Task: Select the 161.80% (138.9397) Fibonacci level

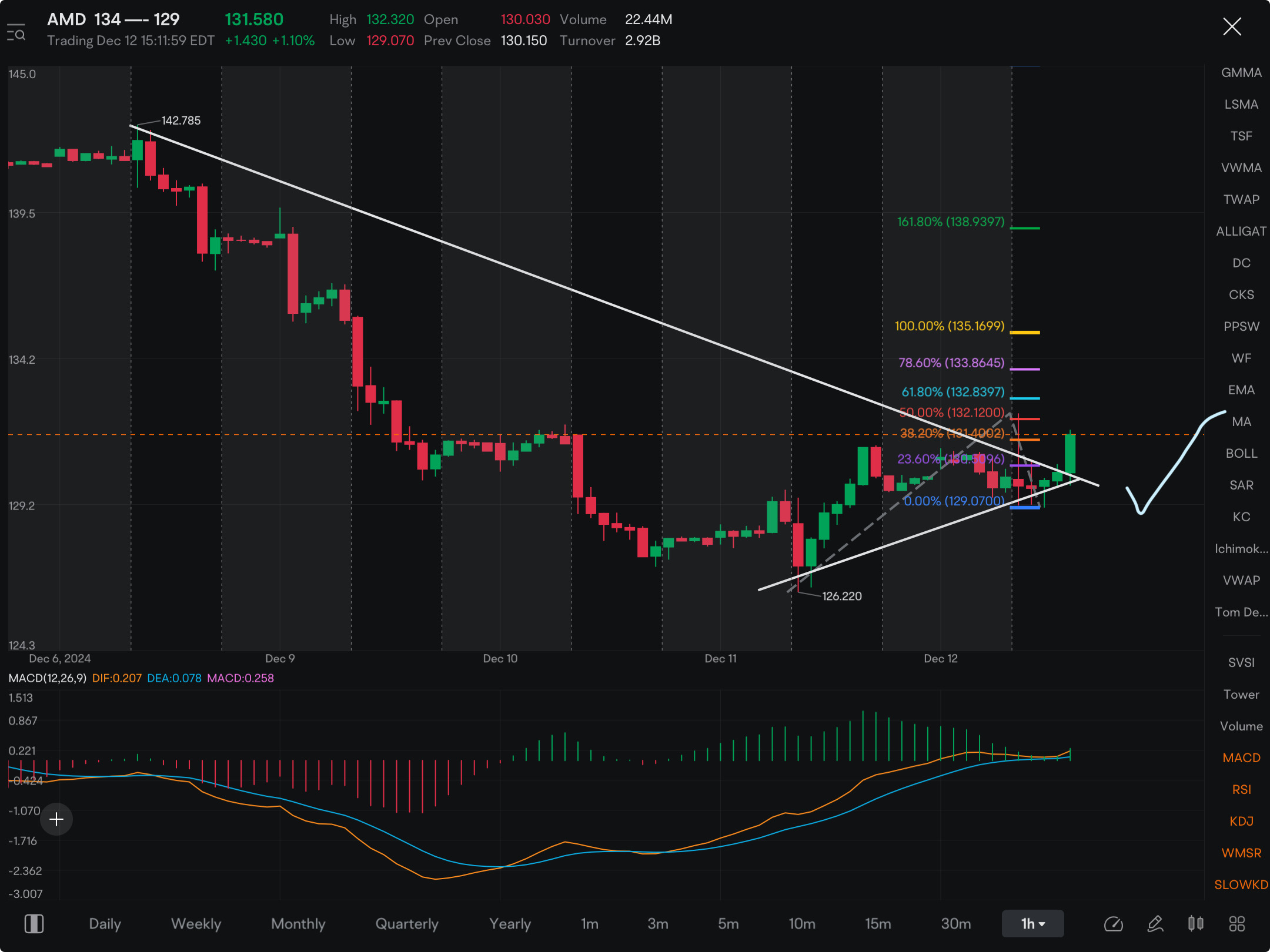Action: click(x=951, y=222)
